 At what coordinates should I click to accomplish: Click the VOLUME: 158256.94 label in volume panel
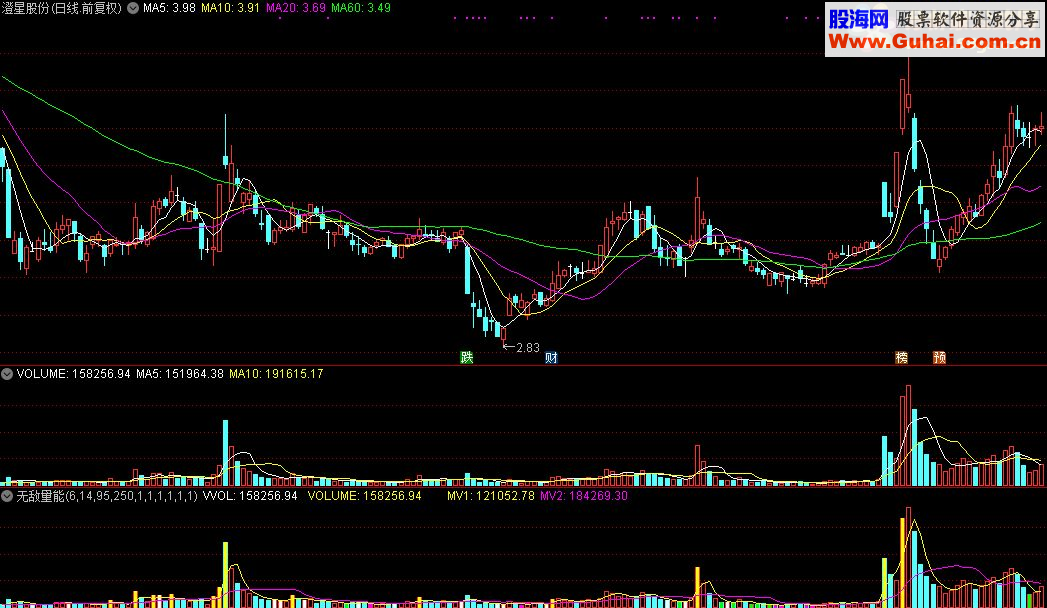tap(73, 374)
